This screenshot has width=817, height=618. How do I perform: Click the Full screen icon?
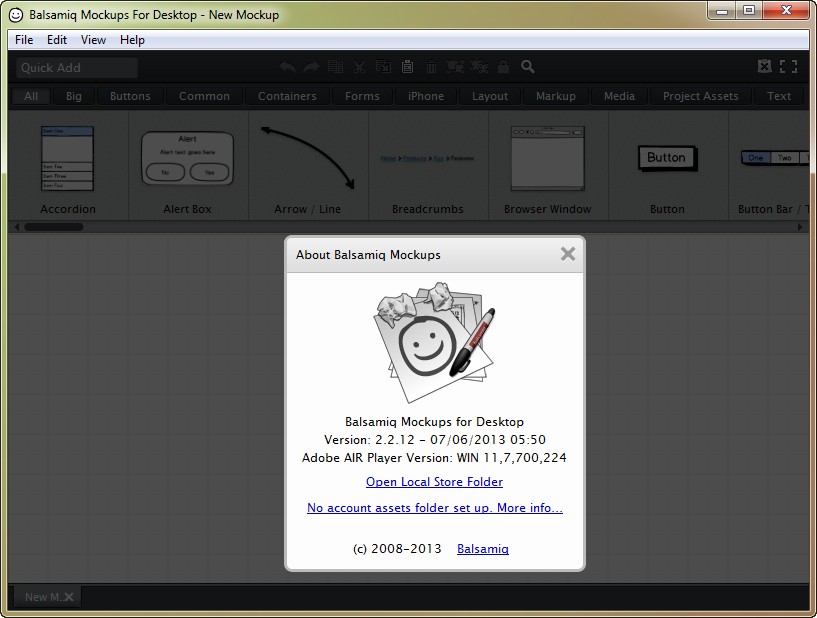pyautogui.click(x=788, y=66)
